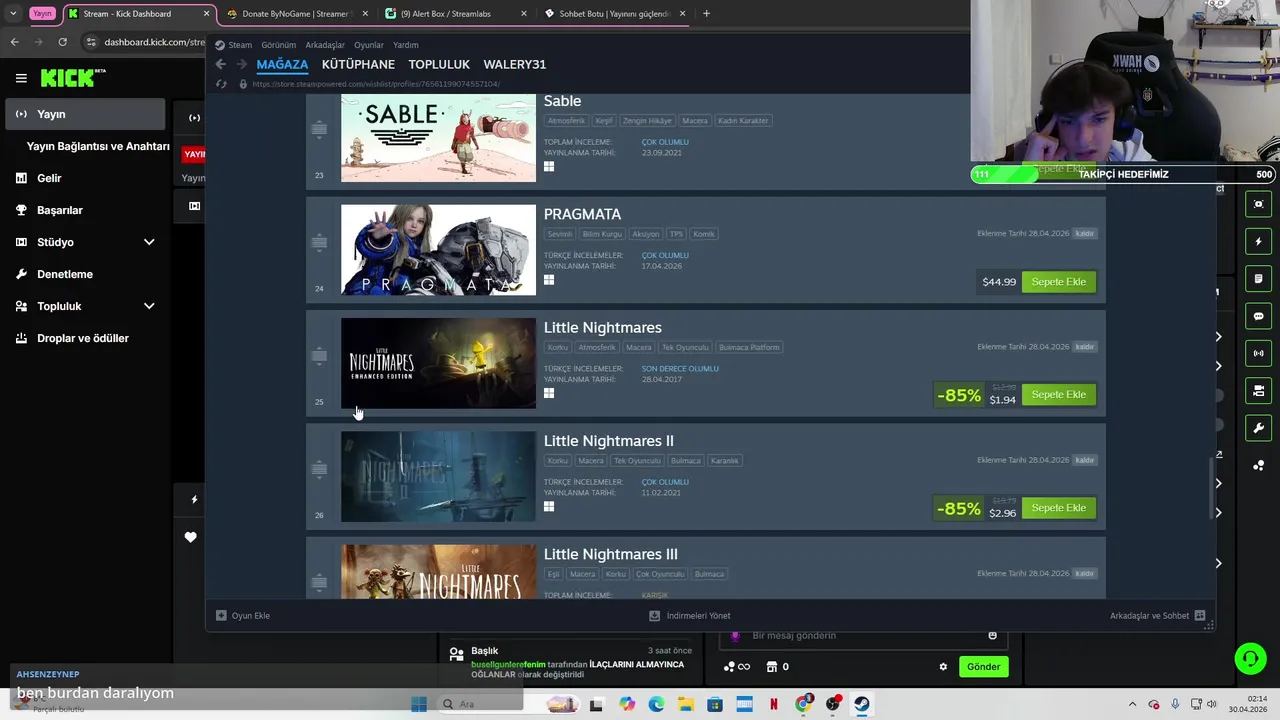Viewport: 1280px width, 720px height.
Task: Click Netflix icon in Windows taskbar
Action: 773,704
